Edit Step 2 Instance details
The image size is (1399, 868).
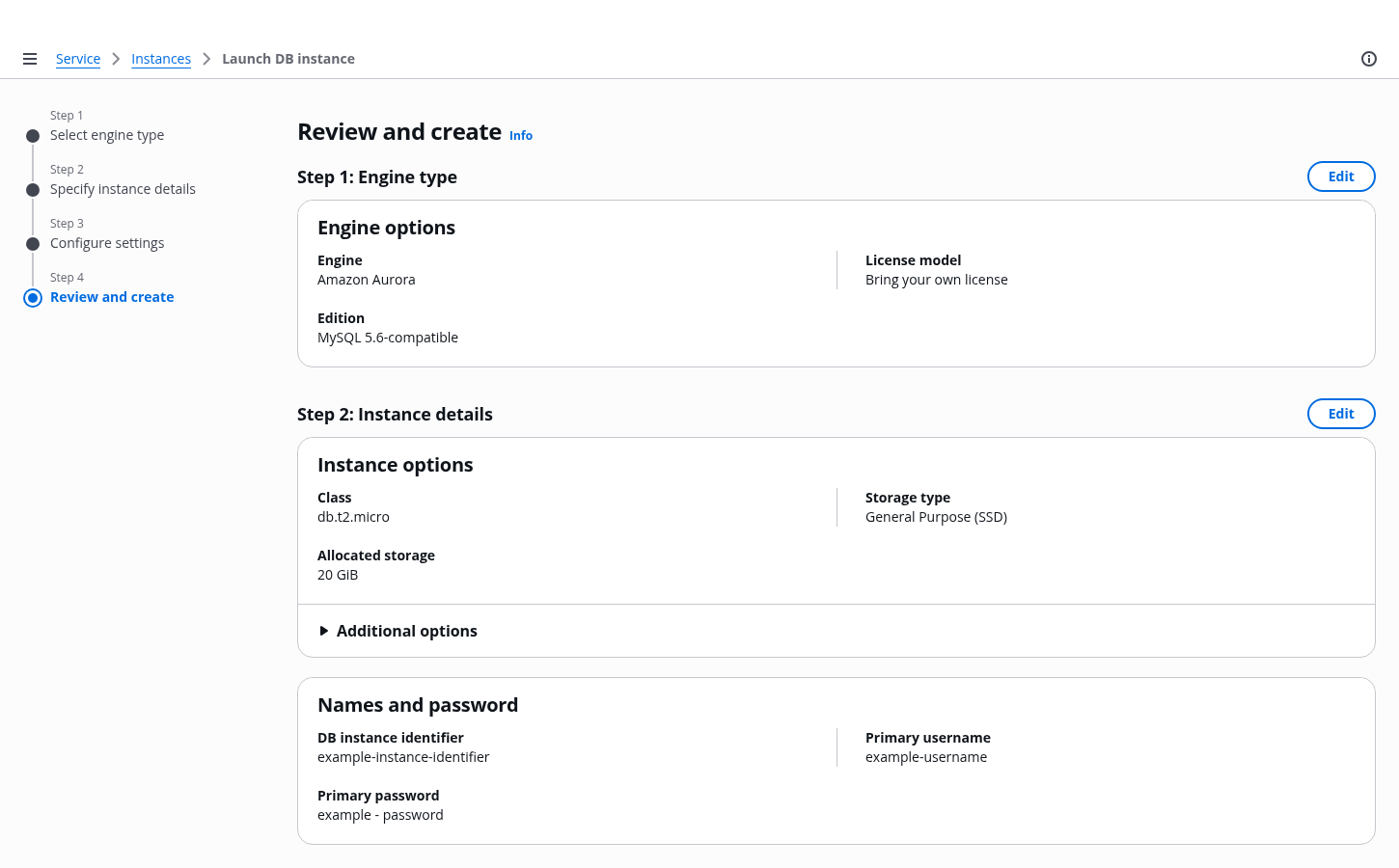1340,414
